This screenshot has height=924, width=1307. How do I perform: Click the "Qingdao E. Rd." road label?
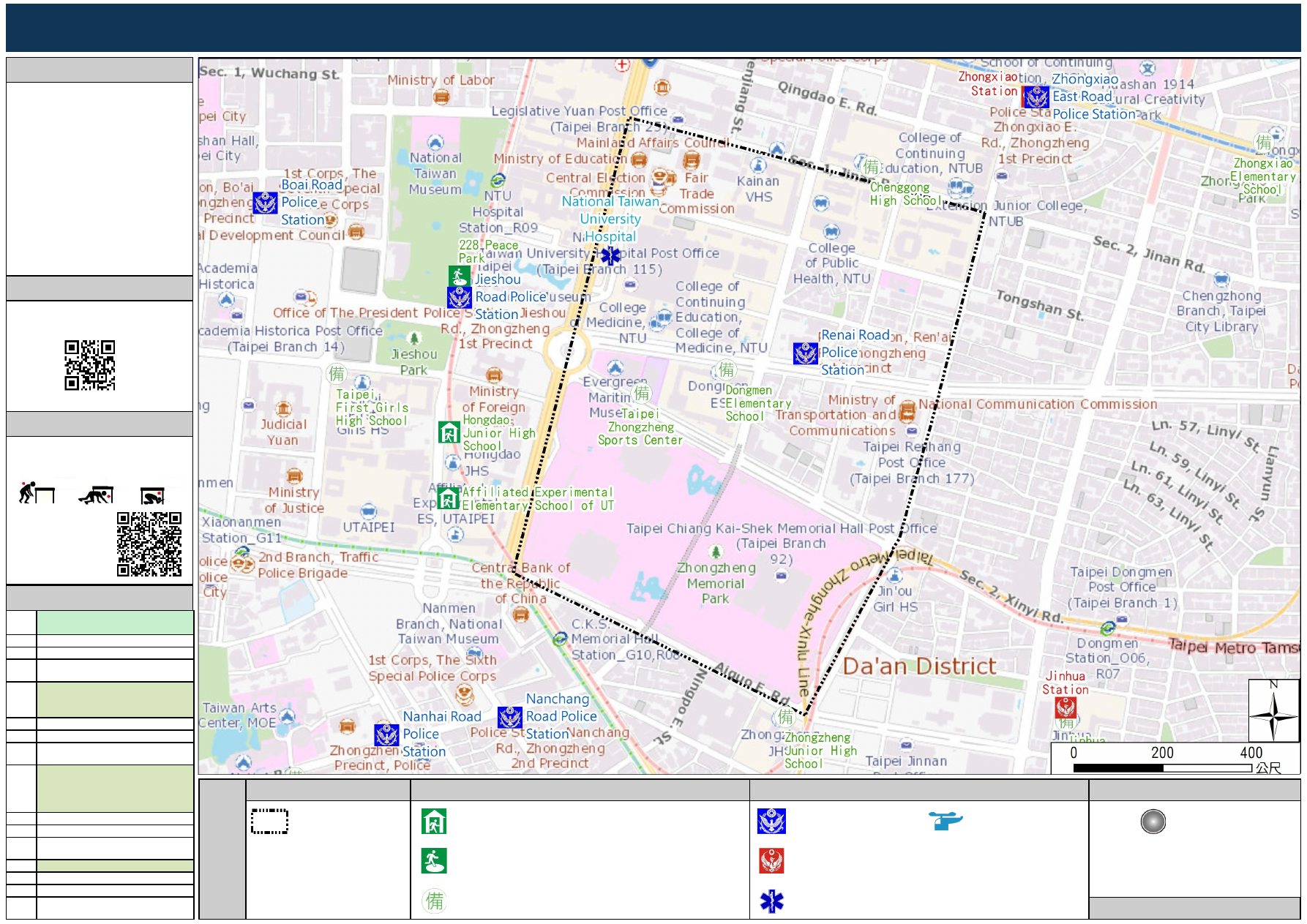tap(828, 97)
